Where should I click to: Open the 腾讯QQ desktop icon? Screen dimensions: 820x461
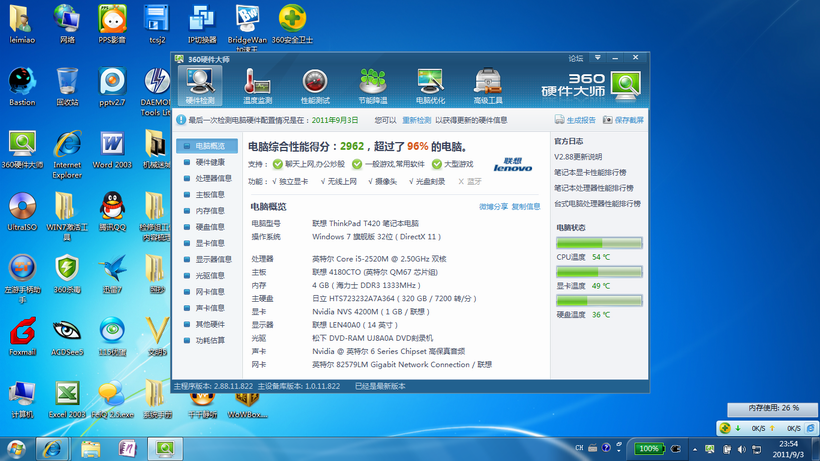112,212
